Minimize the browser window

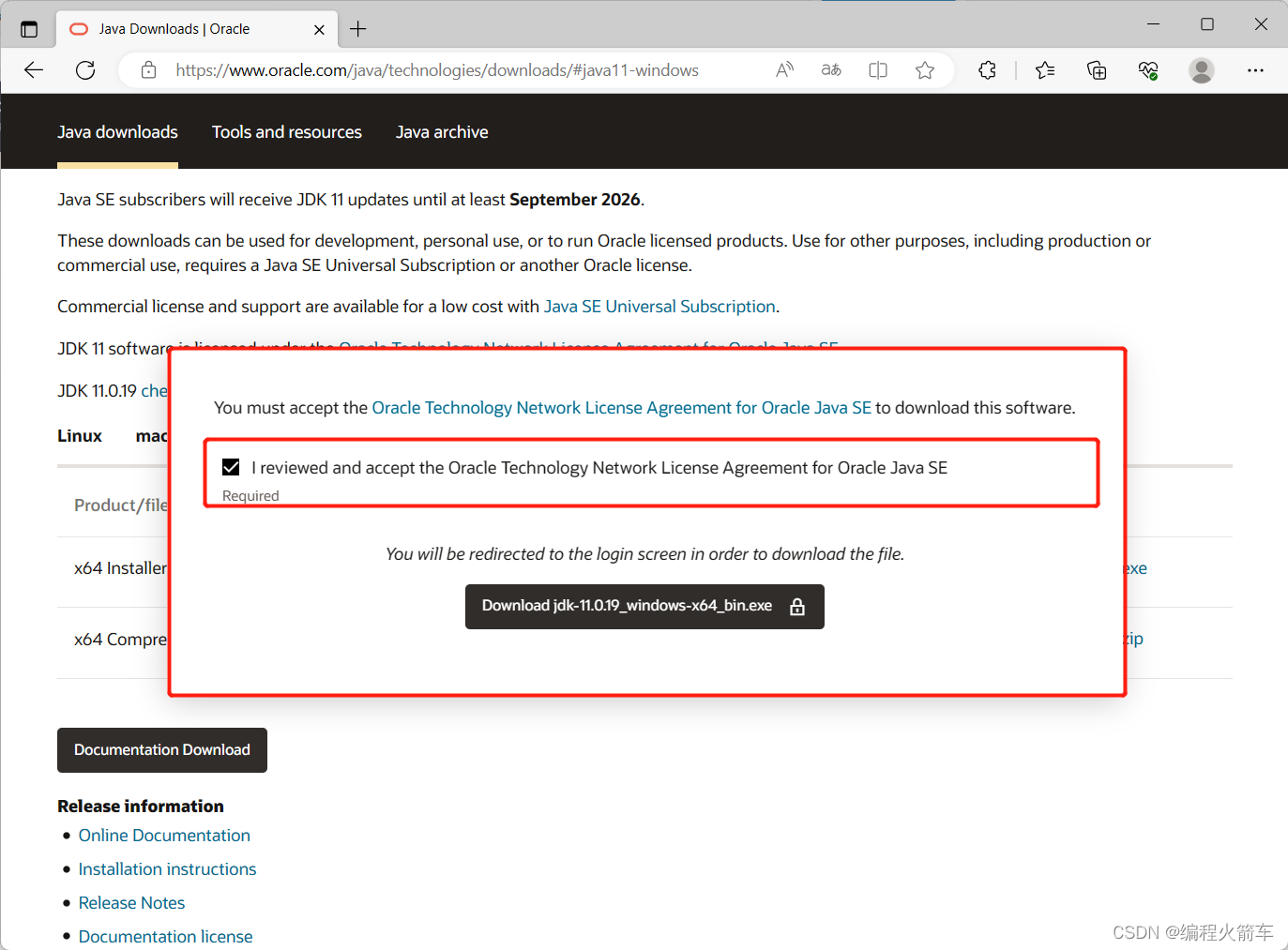pos(1154,24)
